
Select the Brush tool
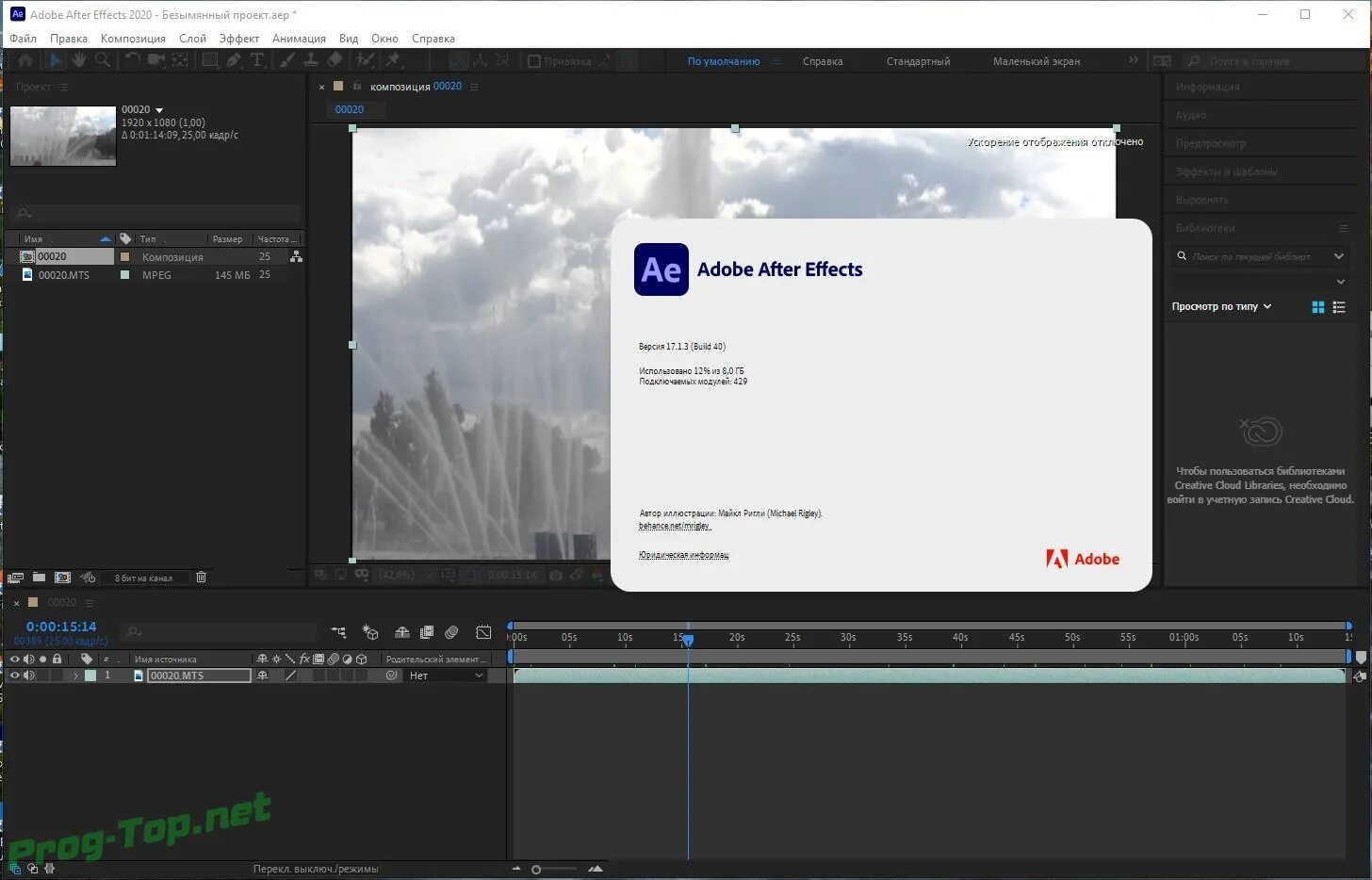(x=287, y=60)
